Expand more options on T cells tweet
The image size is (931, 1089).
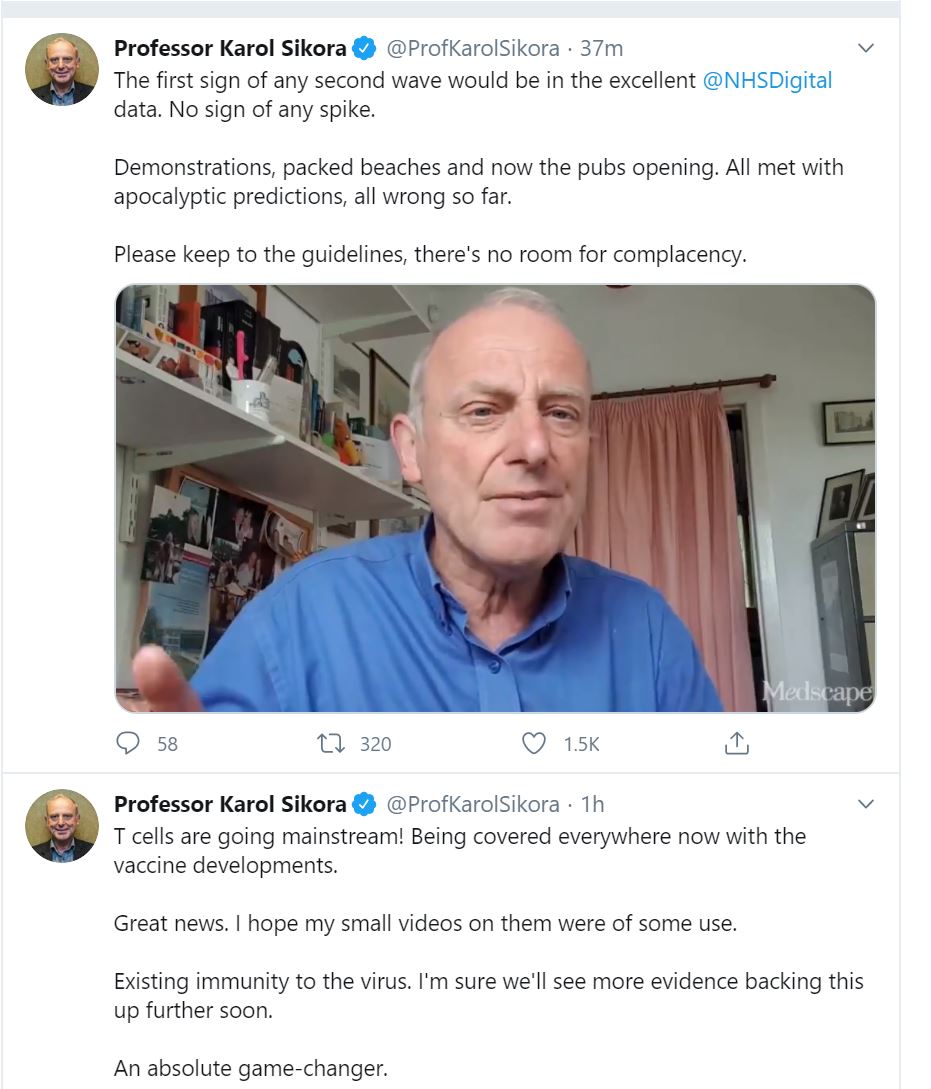[x=866, y=804]
